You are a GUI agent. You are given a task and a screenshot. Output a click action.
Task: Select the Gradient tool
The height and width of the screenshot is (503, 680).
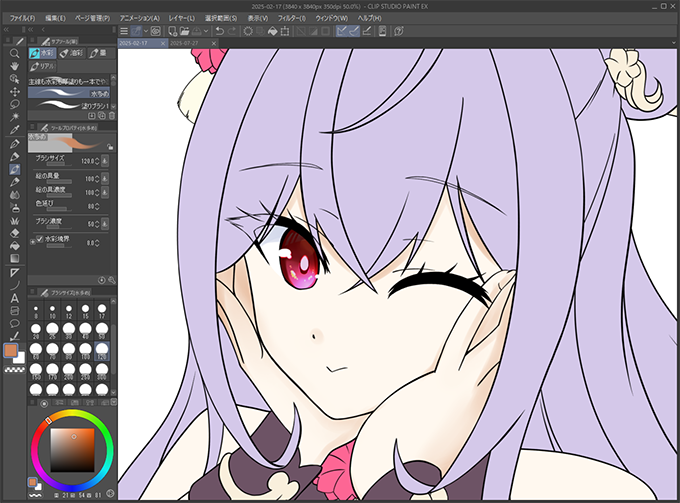click(14, 259)
